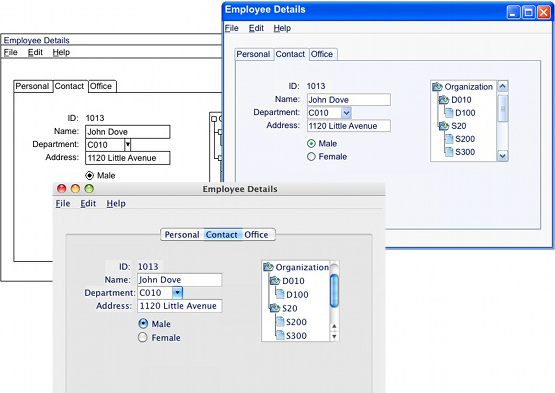Screen dimensions: 555x393
Task: Click D010 folder icon in Windows-style window
Action: (444, 100)
